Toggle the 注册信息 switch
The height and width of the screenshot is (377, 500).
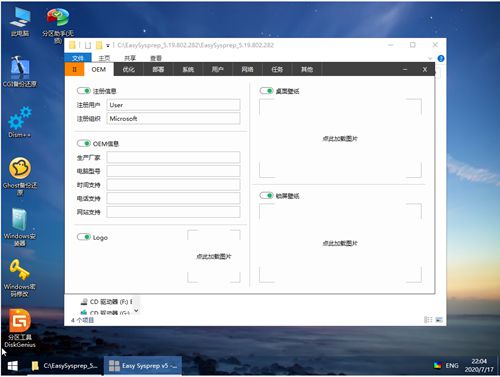pos(84,91)
